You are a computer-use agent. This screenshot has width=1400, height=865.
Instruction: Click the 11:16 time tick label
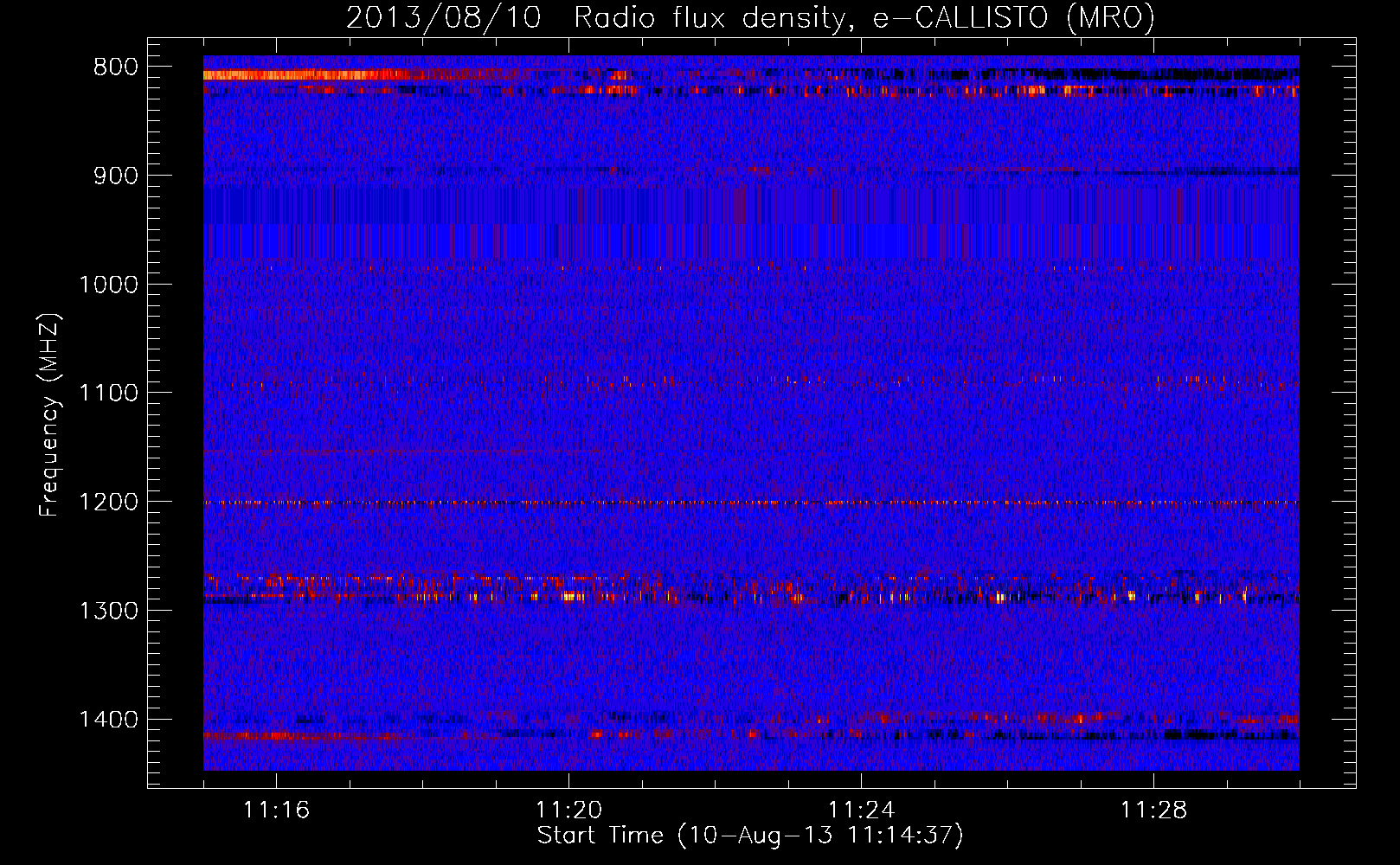[276, 811]
